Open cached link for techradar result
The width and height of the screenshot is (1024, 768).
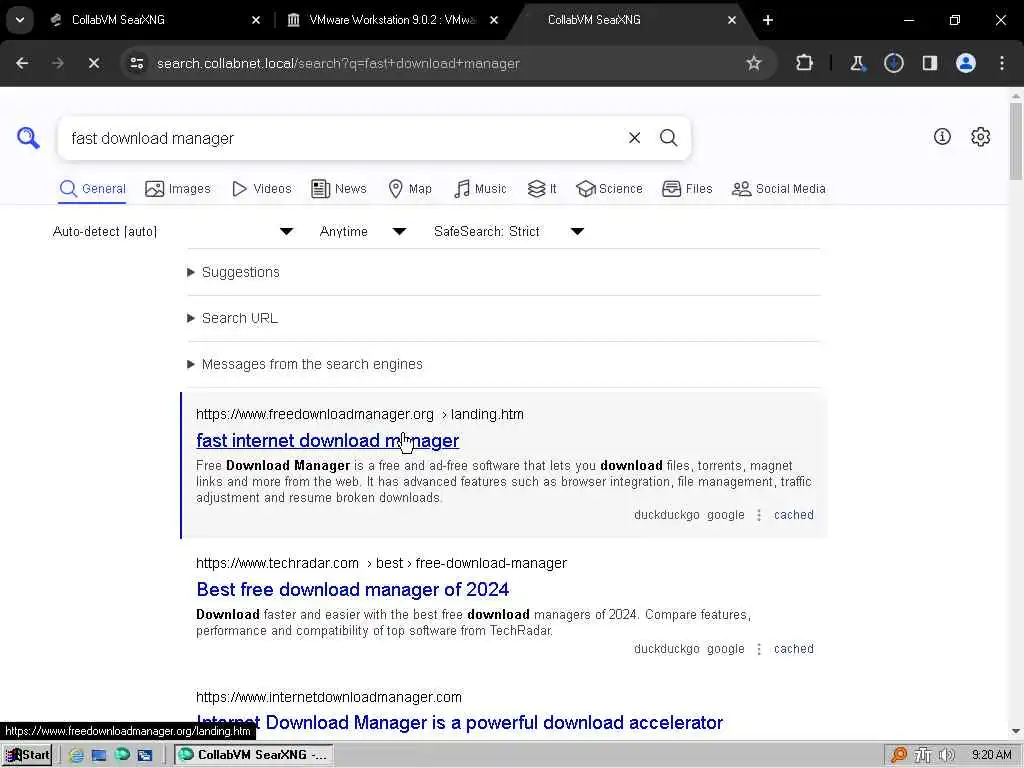click(x=793, y=648)
